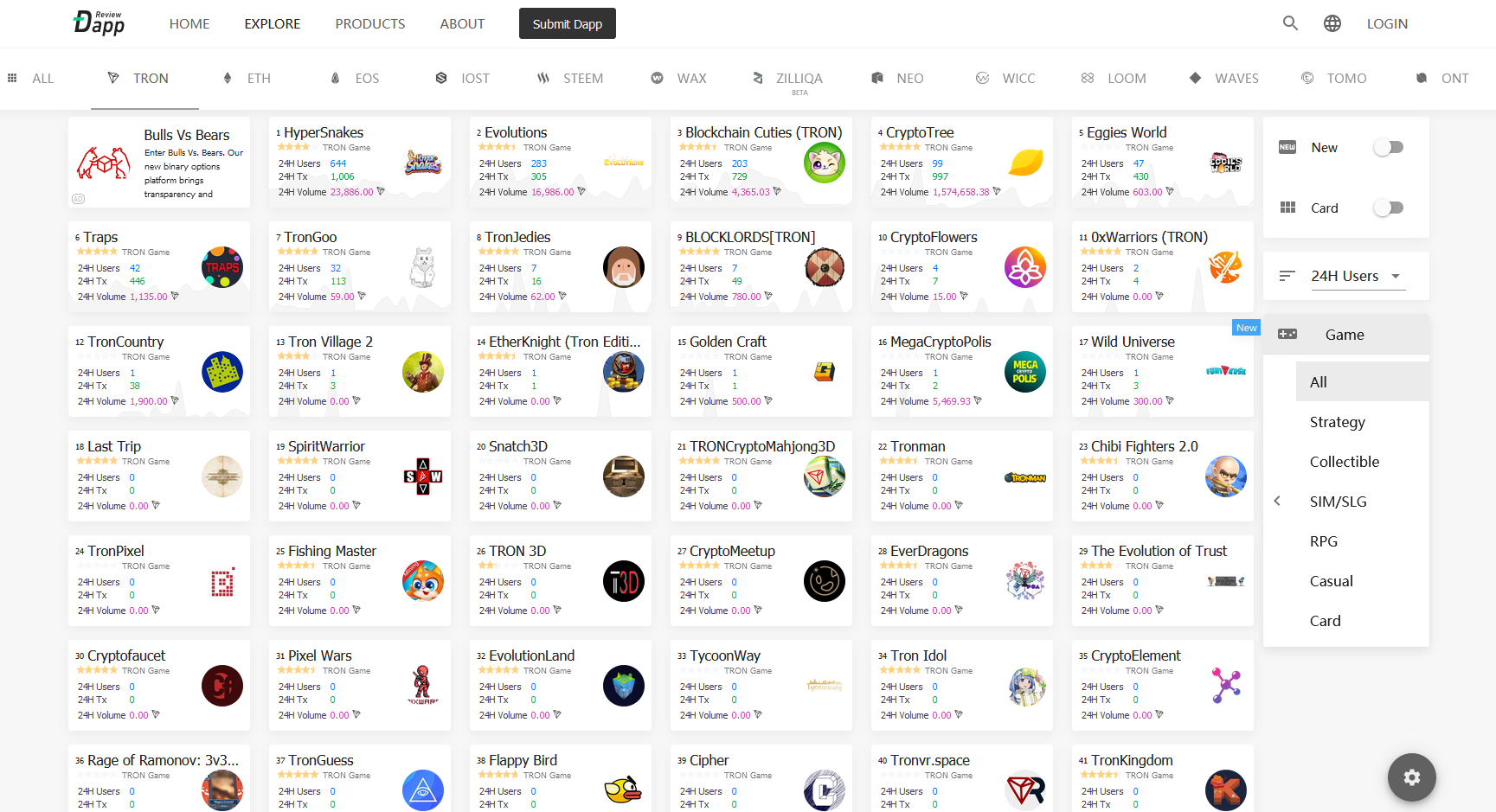Select the ALL chains tab

[x=31, y=79]
